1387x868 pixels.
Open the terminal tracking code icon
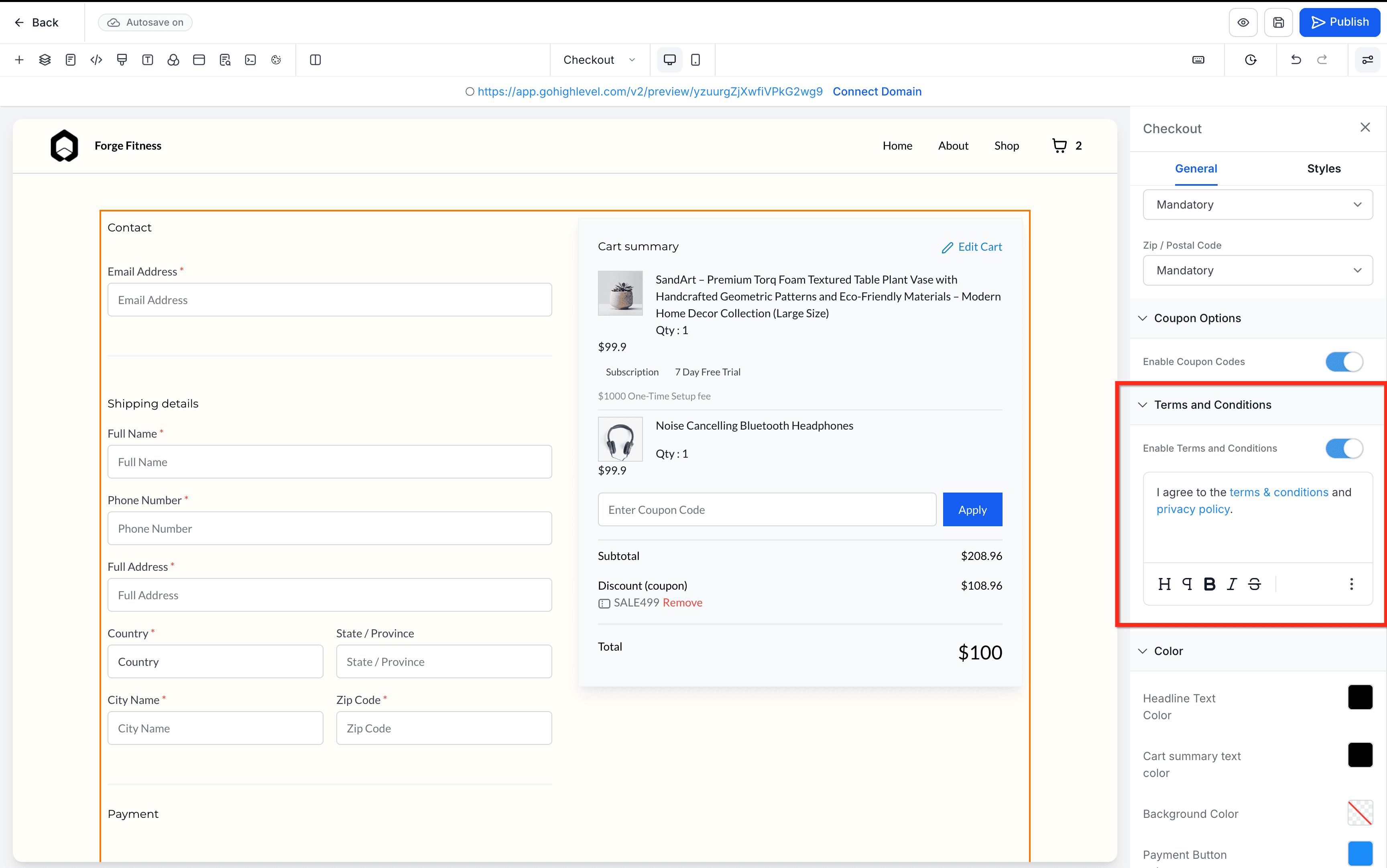pos(250,60)
